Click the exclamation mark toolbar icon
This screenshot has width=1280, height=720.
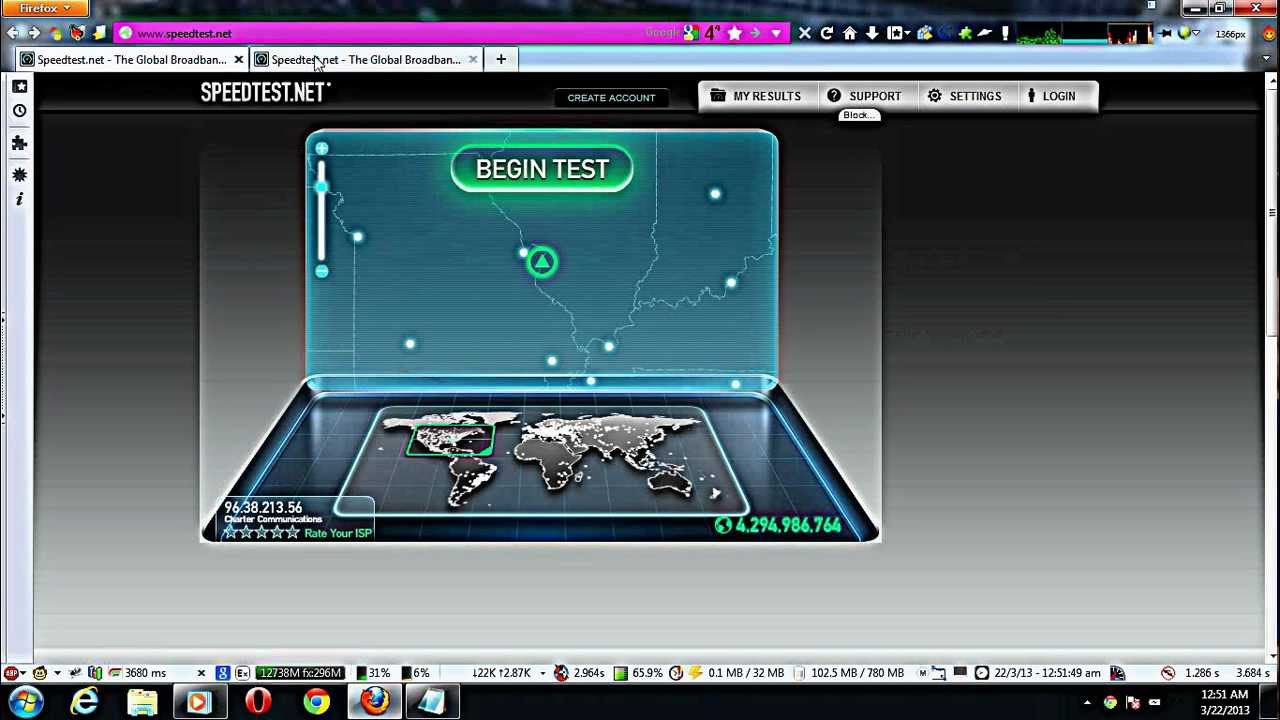pyautogui.click(x=1005, y=33)
